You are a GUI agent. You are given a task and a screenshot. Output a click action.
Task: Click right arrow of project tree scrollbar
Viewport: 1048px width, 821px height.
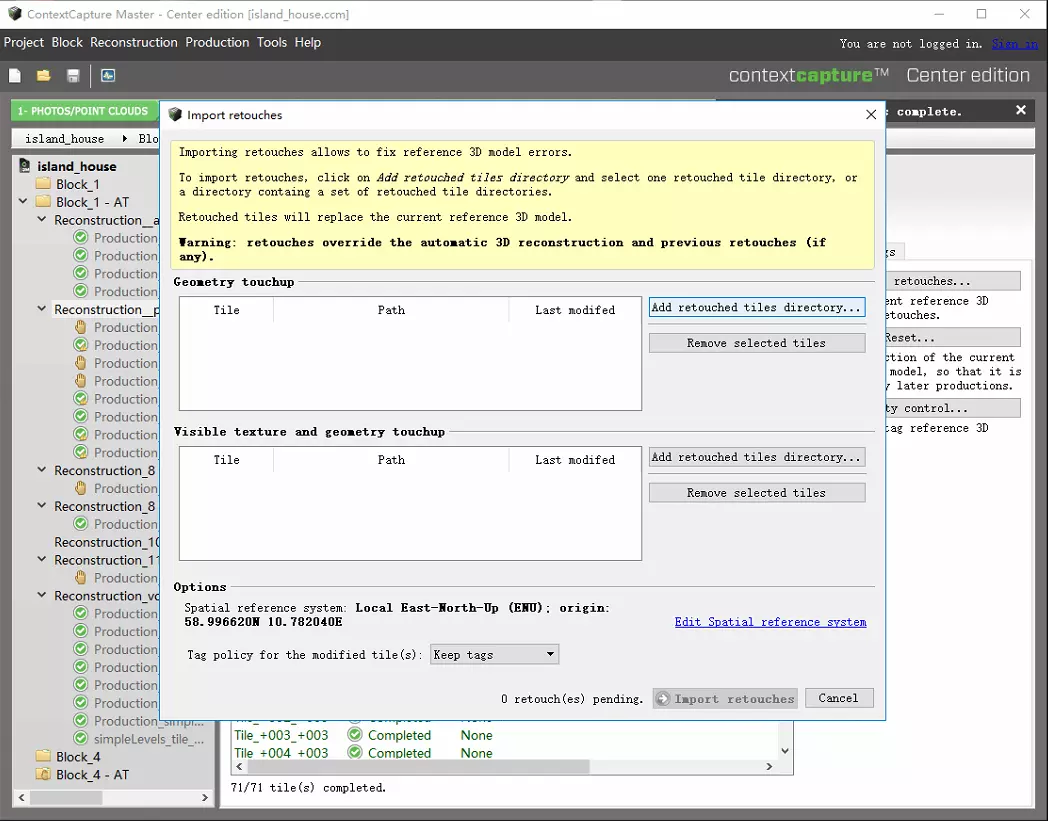(205, 797)
